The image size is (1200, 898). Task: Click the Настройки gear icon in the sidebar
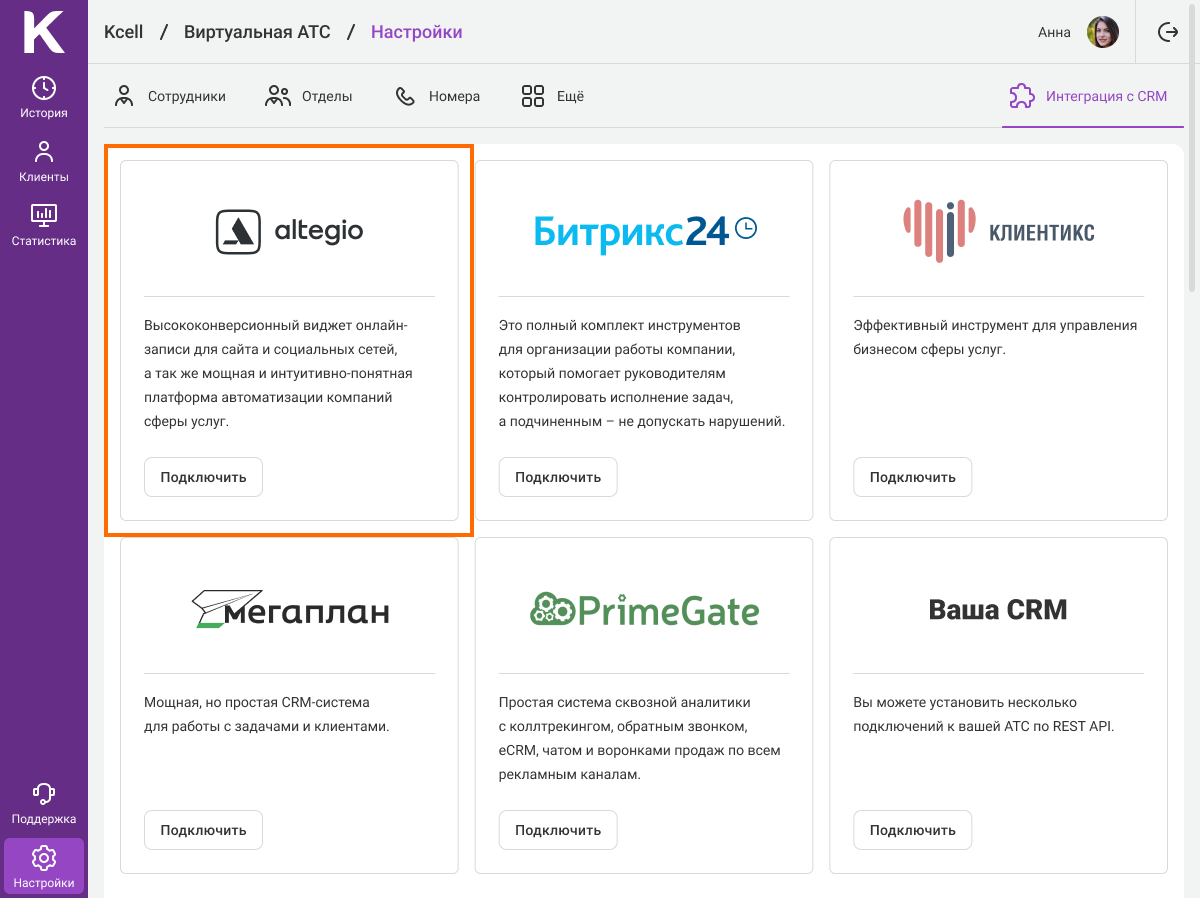point(44,858)
